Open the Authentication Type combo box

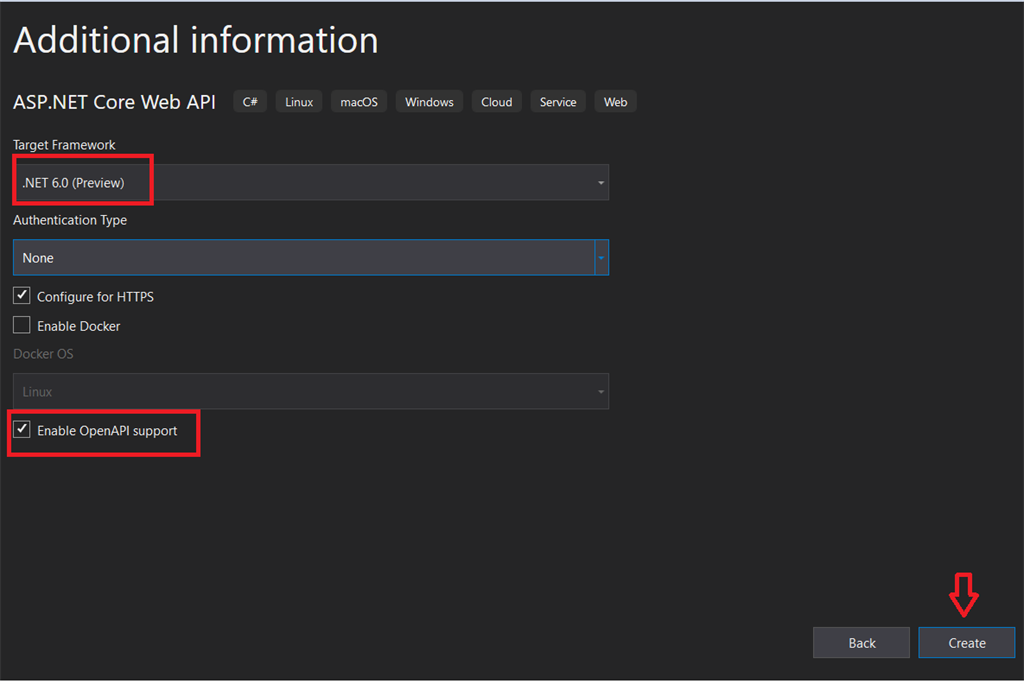[311, 257]
